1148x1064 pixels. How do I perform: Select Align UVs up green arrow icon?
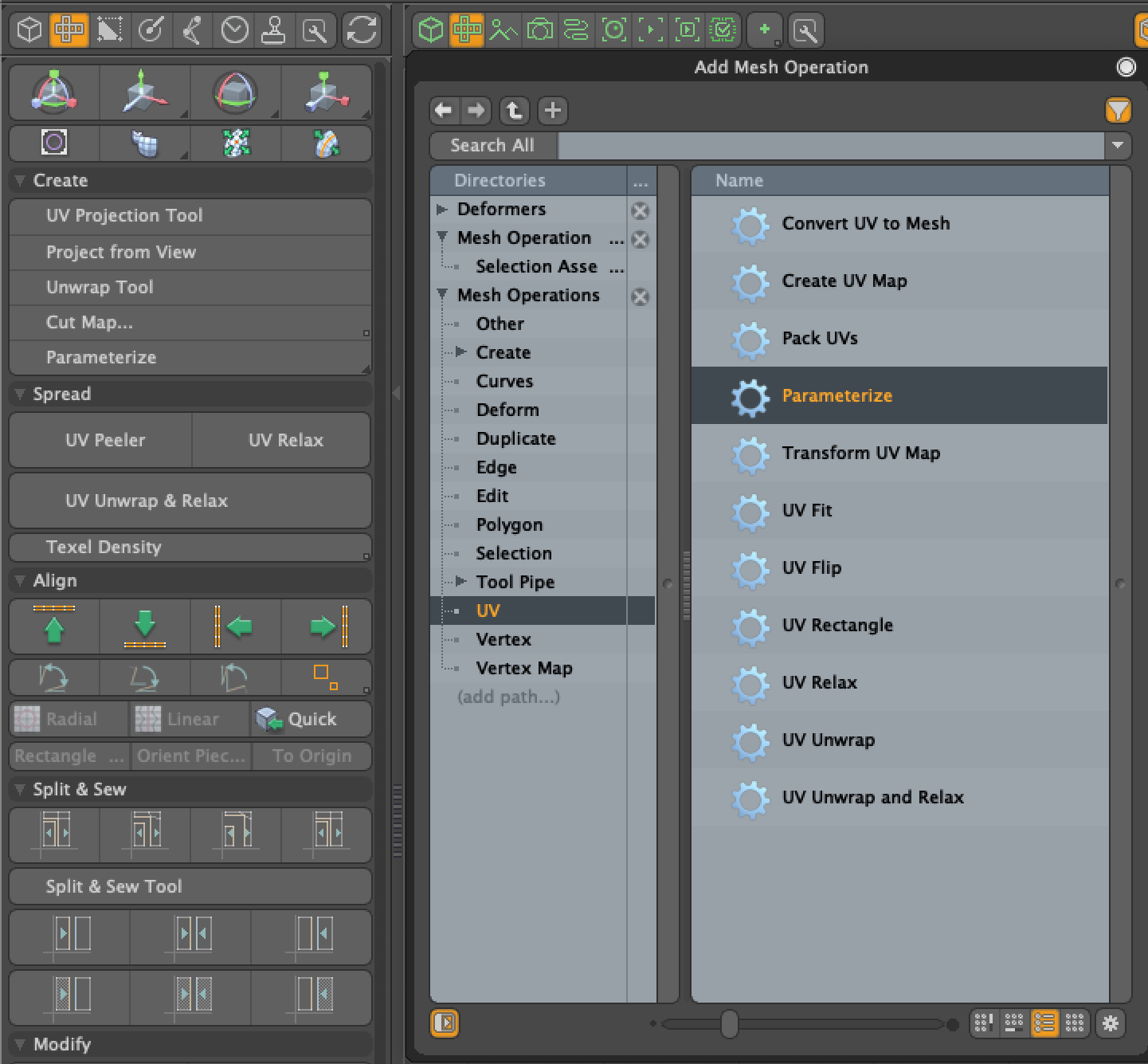[x=54, y=626]
